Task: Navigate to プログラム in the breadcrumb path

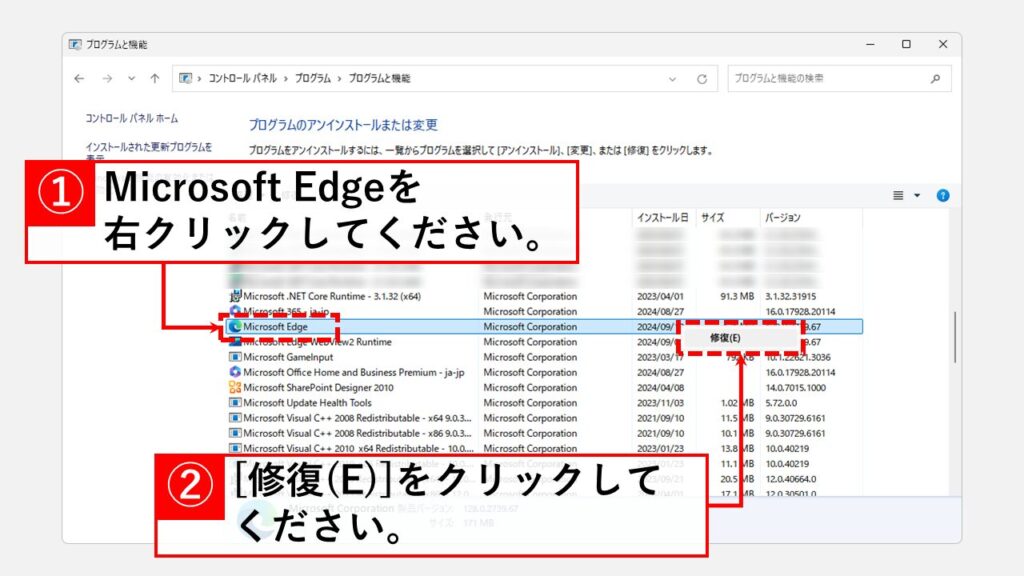Action: [315, 79]
